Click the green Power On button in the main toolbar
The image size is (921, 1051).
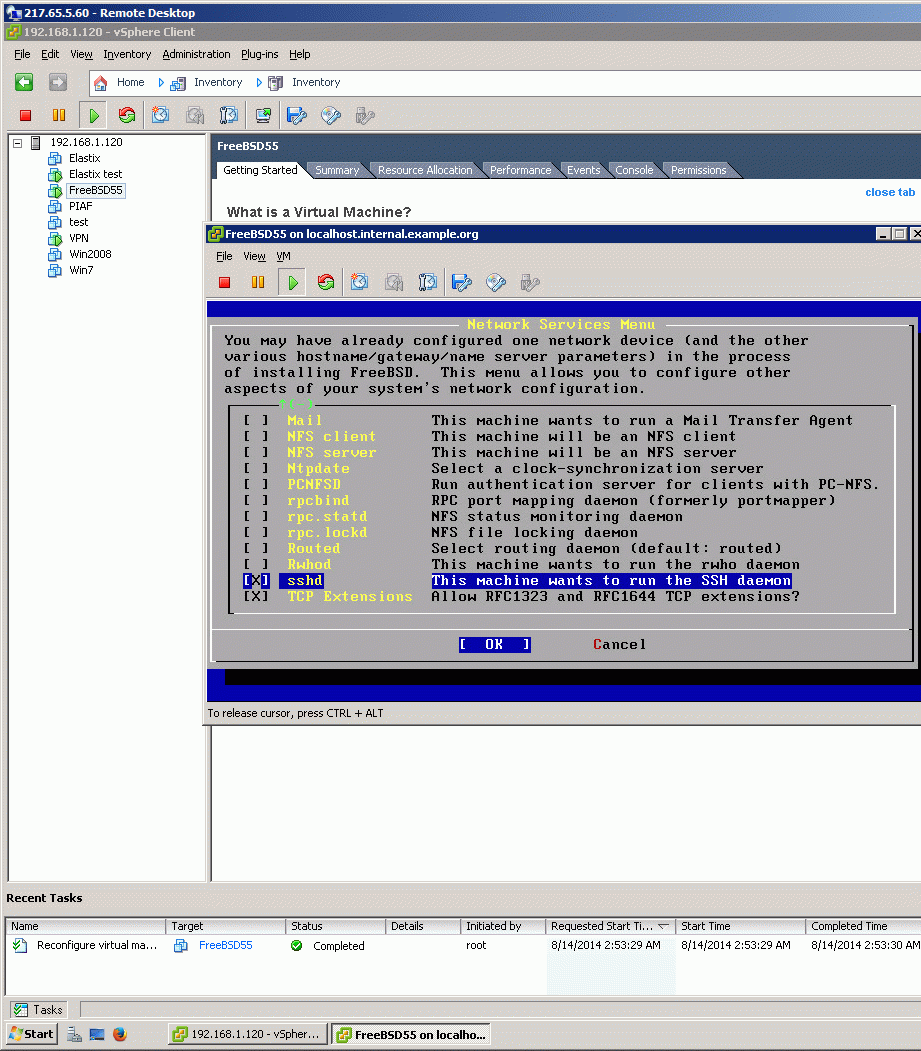point(94,115)
